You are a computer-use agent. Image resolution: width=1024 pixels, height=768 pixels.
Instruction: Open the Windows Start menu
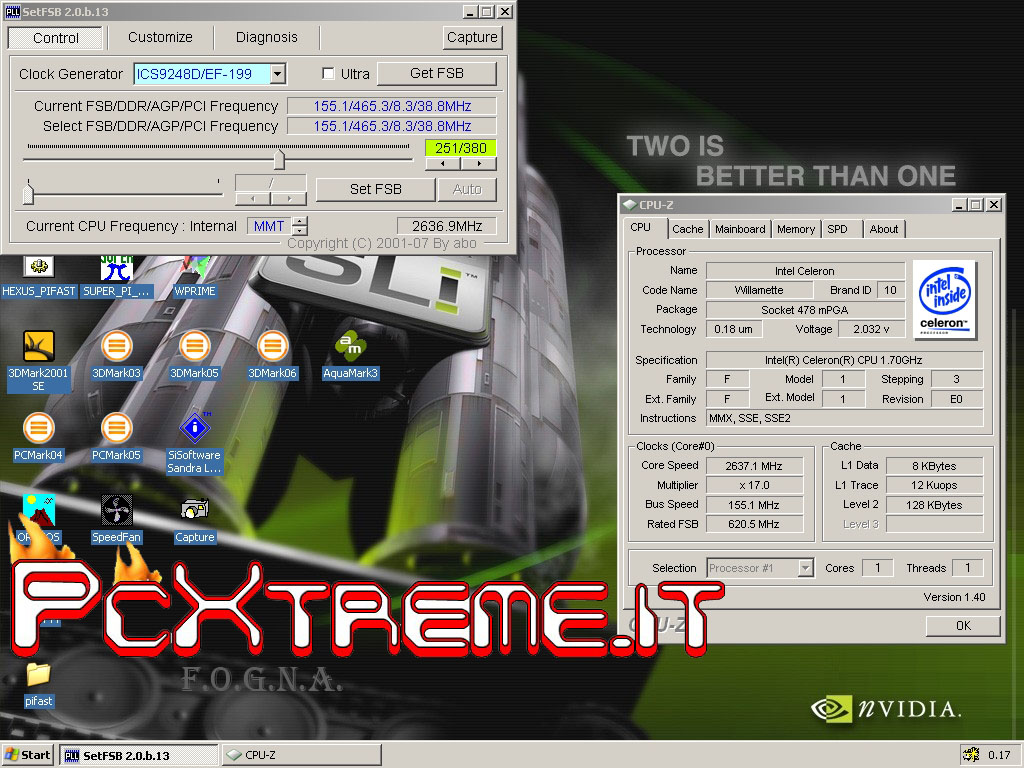point(27,755)
